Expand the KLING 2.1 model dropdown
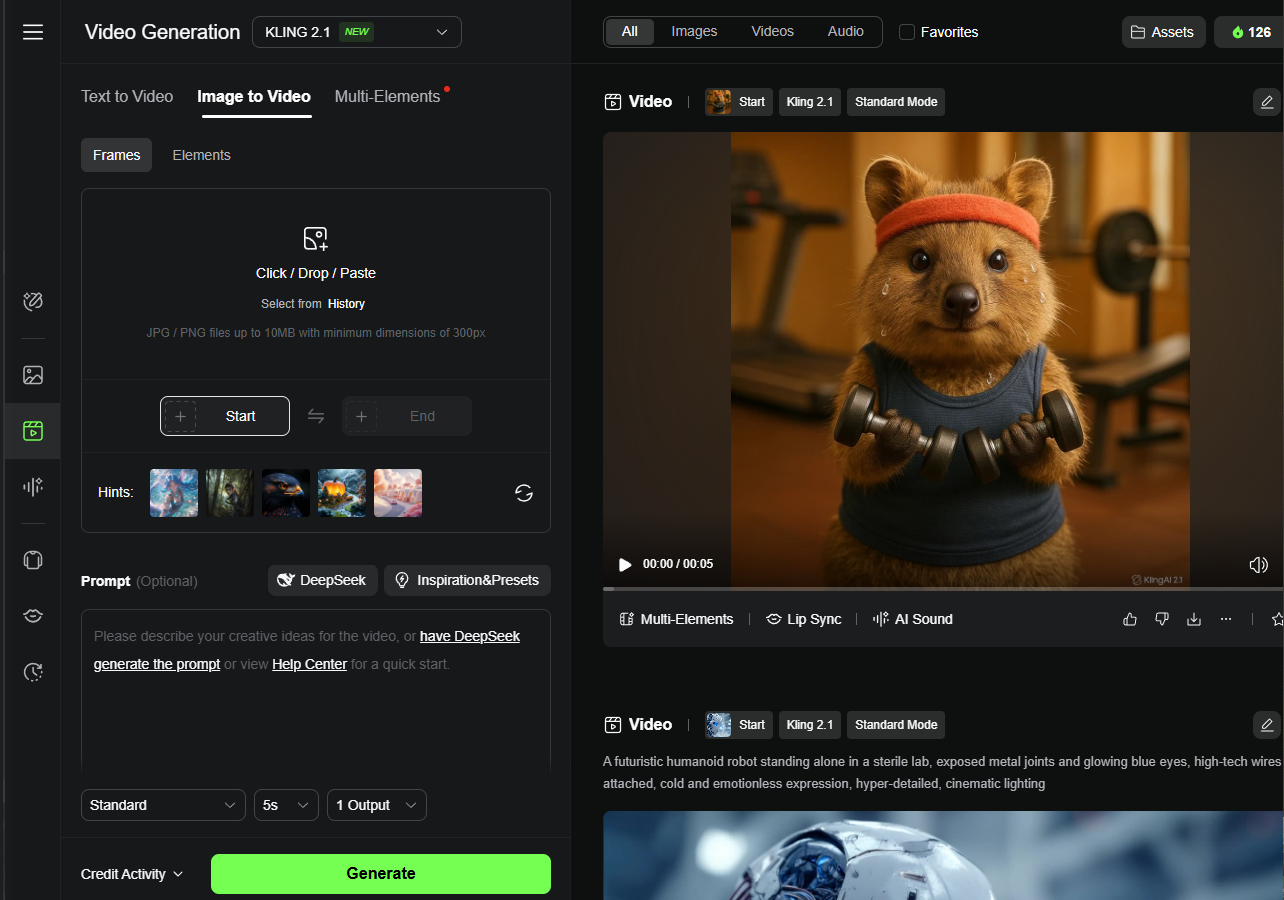 tap(357, 32)
